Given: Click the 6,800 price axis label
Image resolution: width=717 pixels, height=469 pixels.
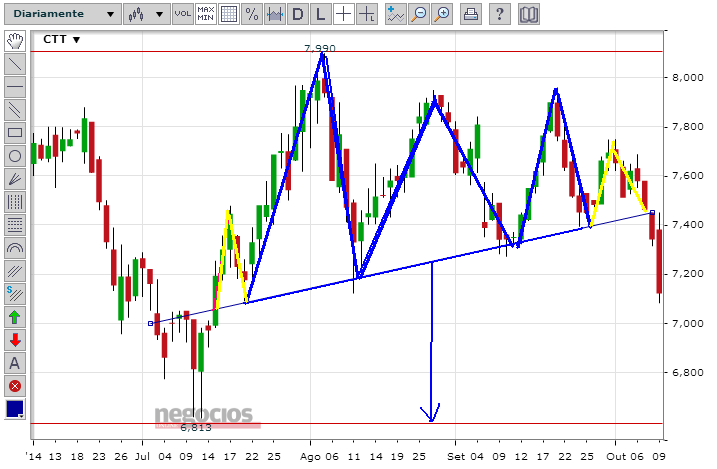Looking at the screenshot, I should coord(687,373).
